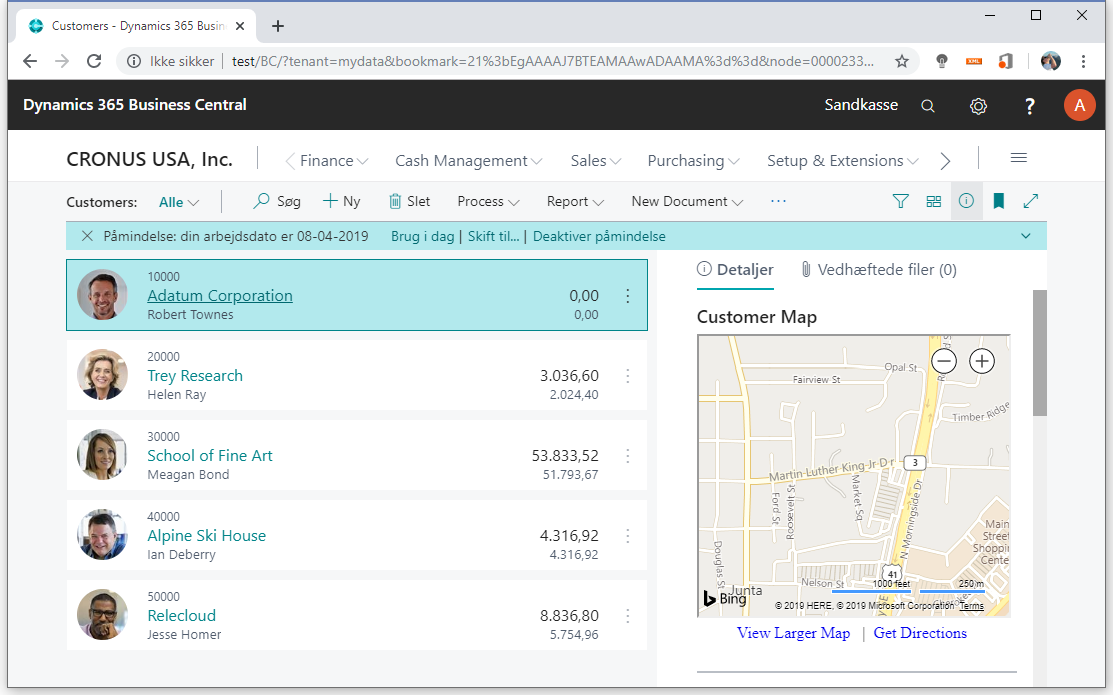Click Jesse Homer's profile photo
This screenshot has width=1113, height=695.
(x=102, y=615)
